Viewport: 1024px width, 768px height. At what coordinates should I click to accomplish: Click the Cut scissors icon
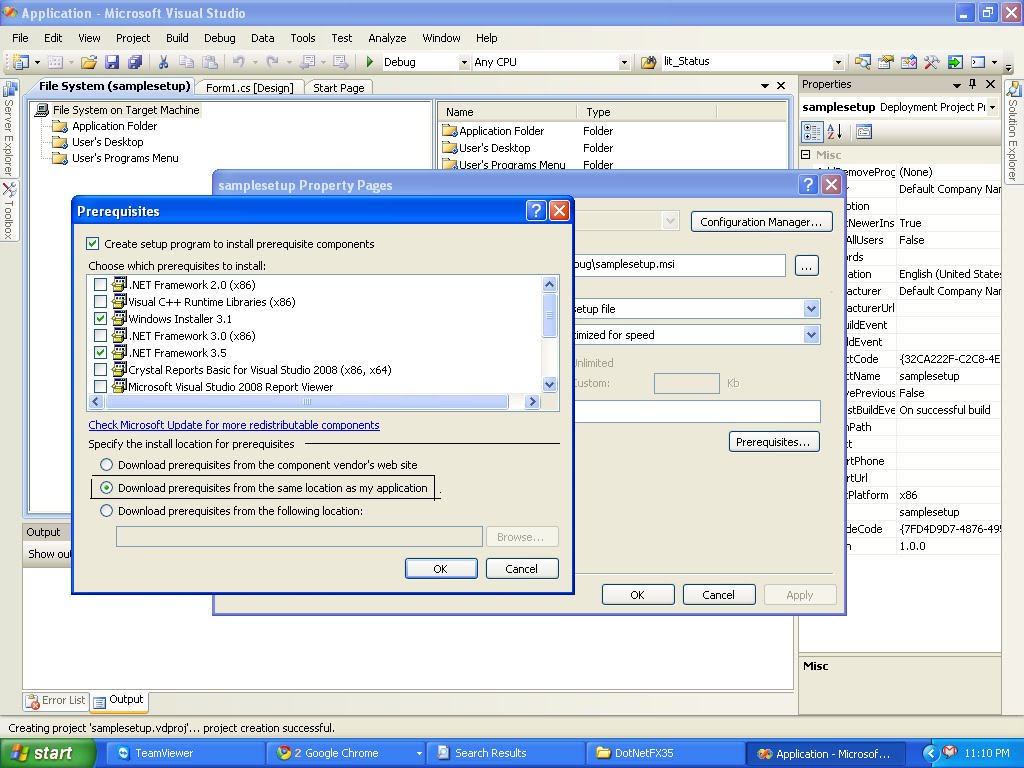click(163, 62)
